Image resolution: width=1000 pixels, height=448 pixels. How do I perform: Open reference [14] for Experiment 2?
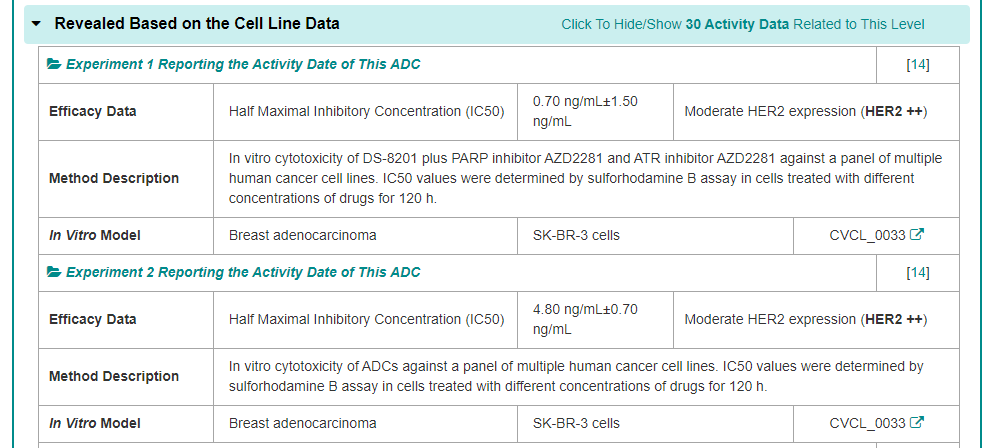pyautogui.click(x=917, y=273)
